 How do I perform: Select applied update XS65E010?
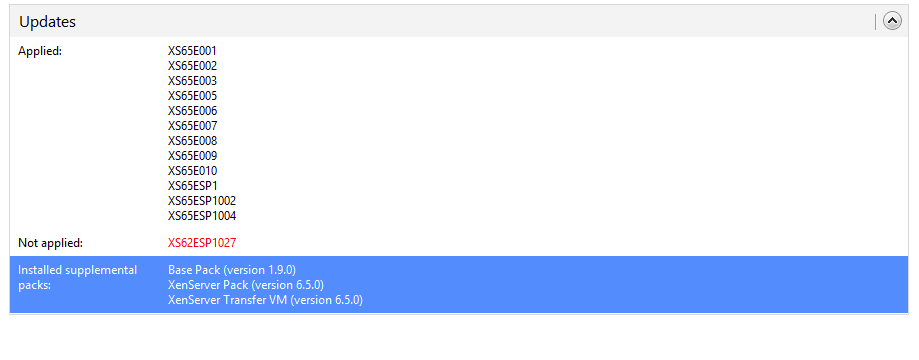coord(192,171)
